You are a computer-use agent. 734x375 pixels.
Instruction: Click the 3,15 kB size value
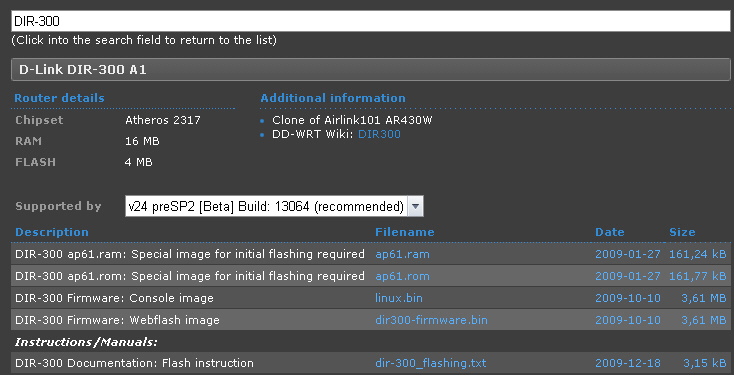704,363
